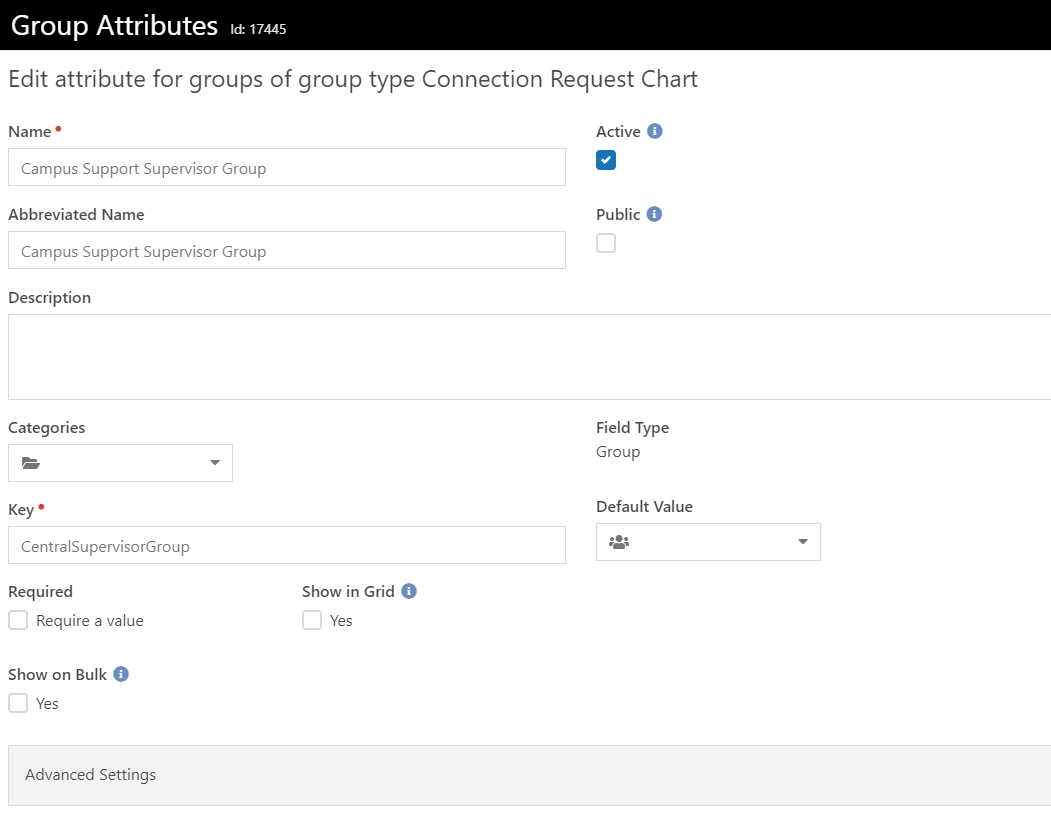
Task: Click the Edit attribute for groups heading
Action: [x=353, y=79]
